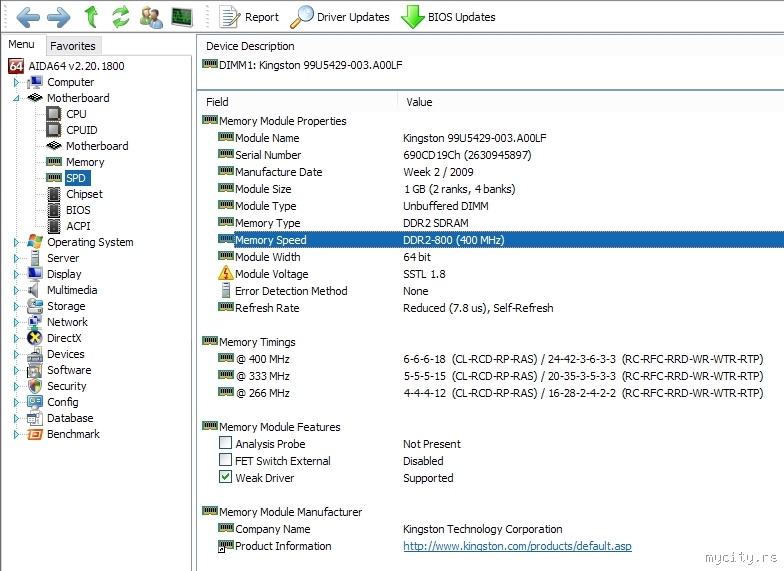784x571 pixels.
Task: Collapse the Motherboard tree node
Action: 16,98
